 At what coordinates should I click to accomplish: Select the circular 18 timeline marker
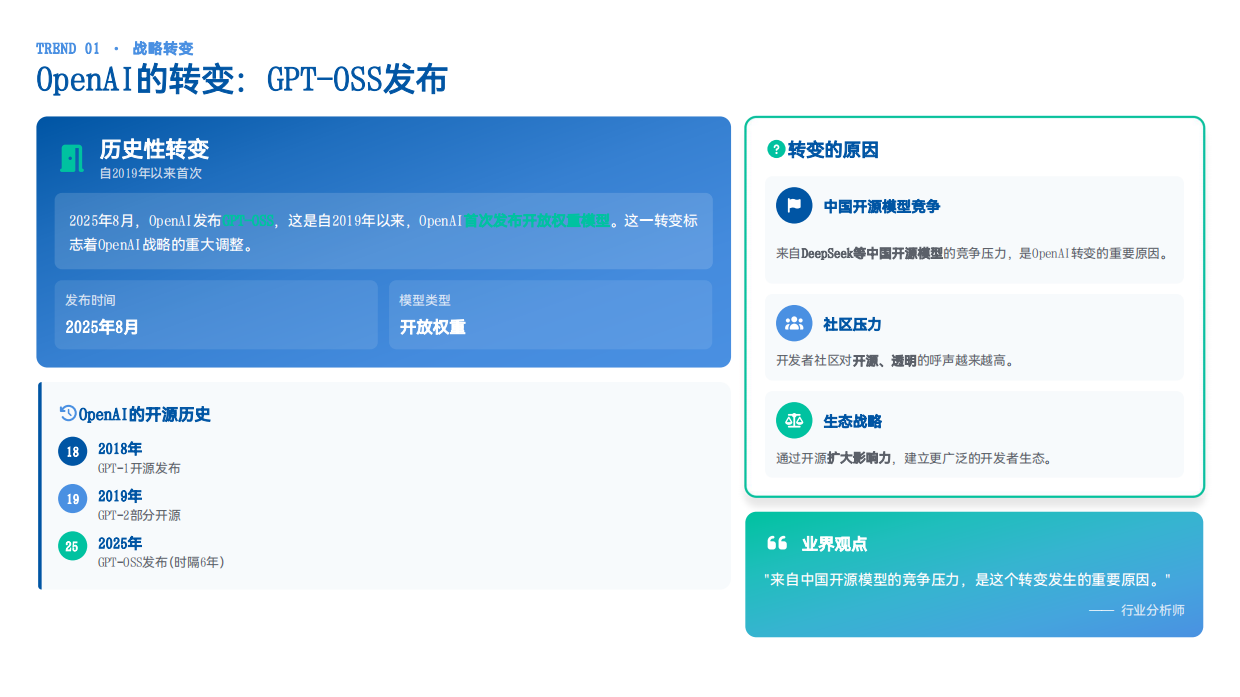pos(72,451)
